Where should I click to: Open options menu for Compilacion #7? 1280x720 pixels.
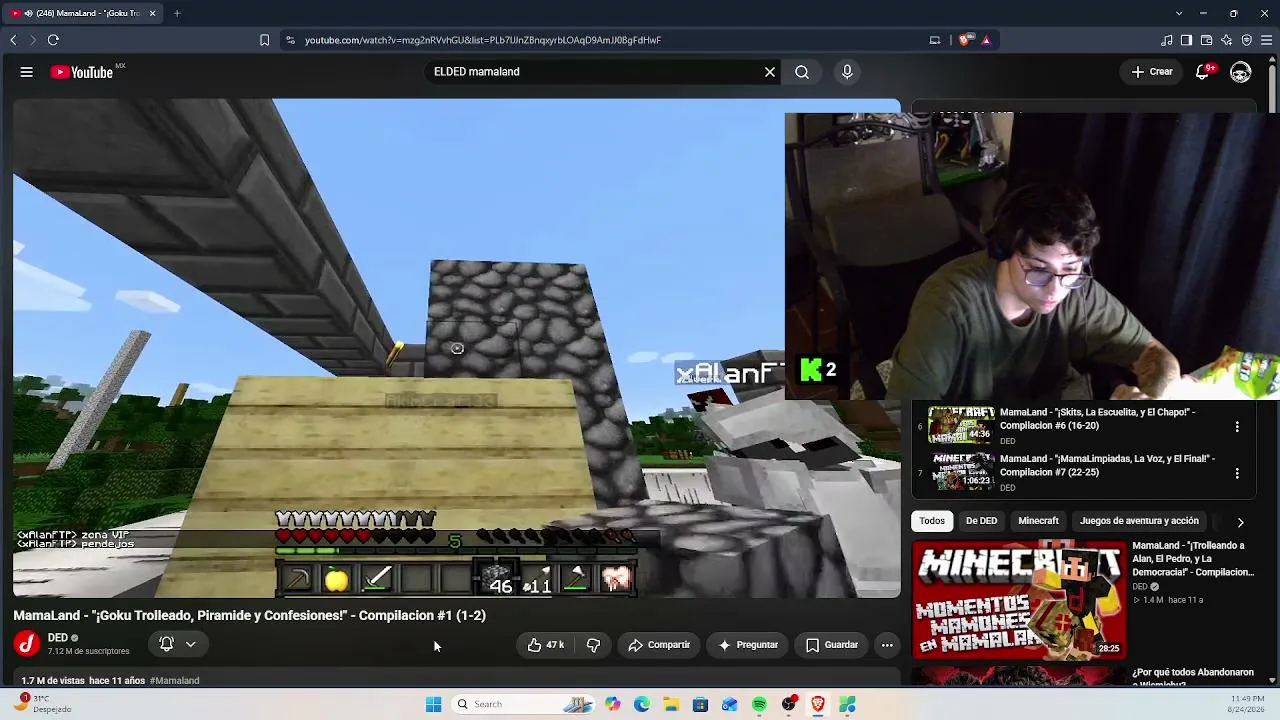coord(1237,473)
